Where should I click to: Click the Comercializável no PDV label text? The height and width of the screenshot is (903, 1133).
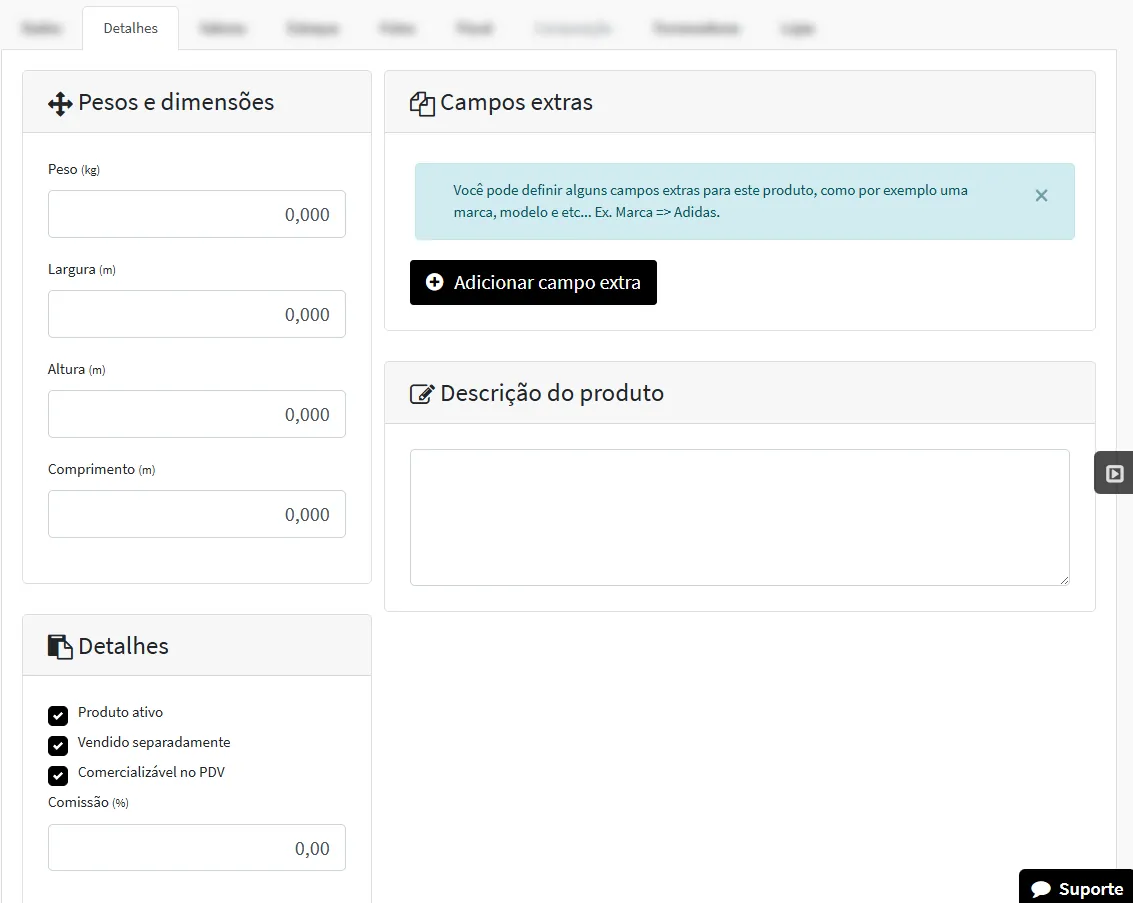[x=151, y=772]
